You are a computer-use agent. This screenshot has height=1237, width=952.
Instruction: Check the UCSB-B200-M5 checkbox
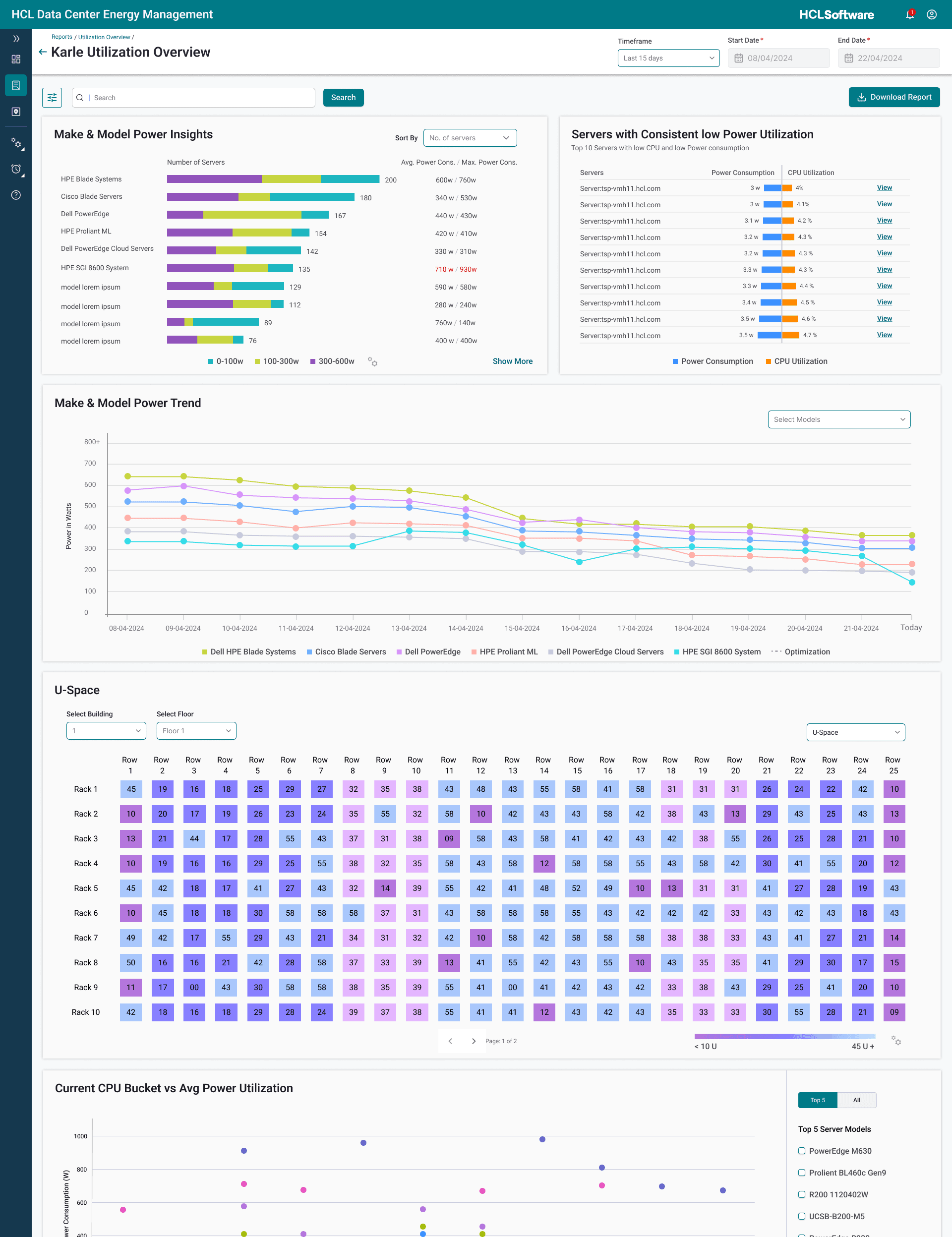801,1216
